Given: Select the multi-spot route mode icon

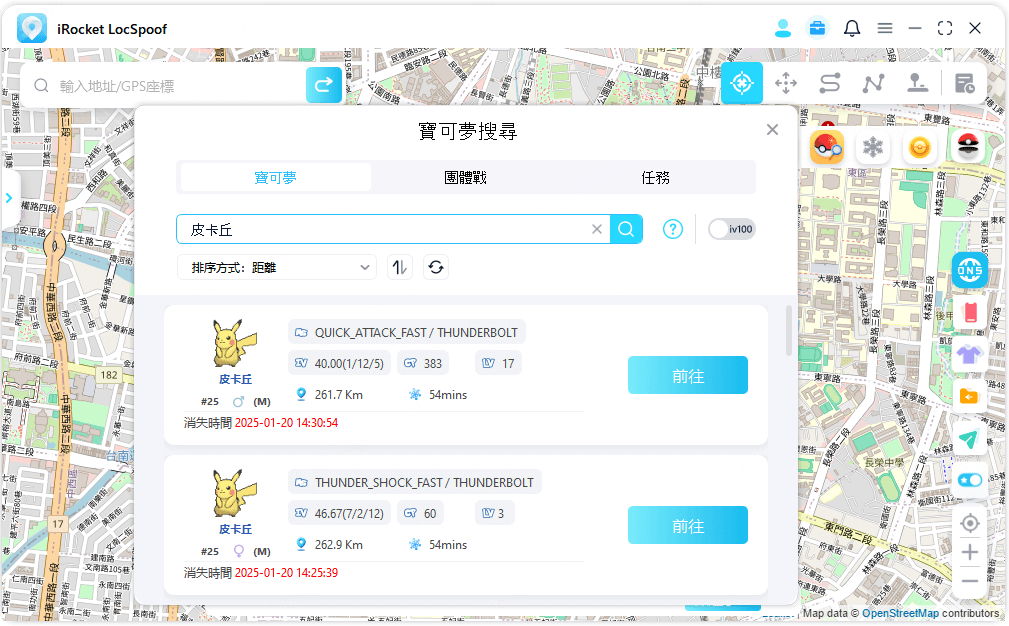Looking at the screenshot, I should coord(873,83).
